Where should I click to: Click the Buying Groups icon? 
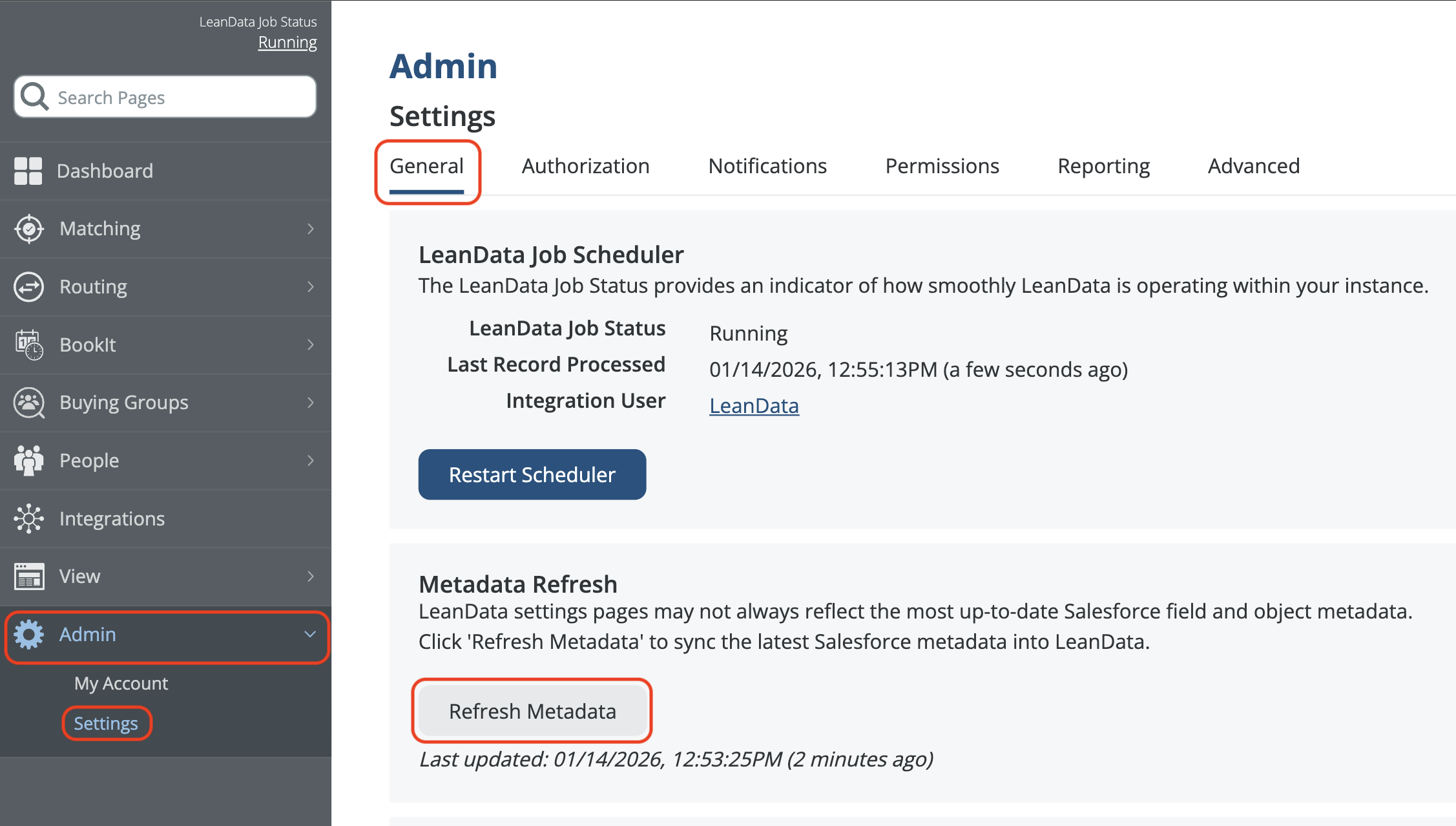point(29,403)
